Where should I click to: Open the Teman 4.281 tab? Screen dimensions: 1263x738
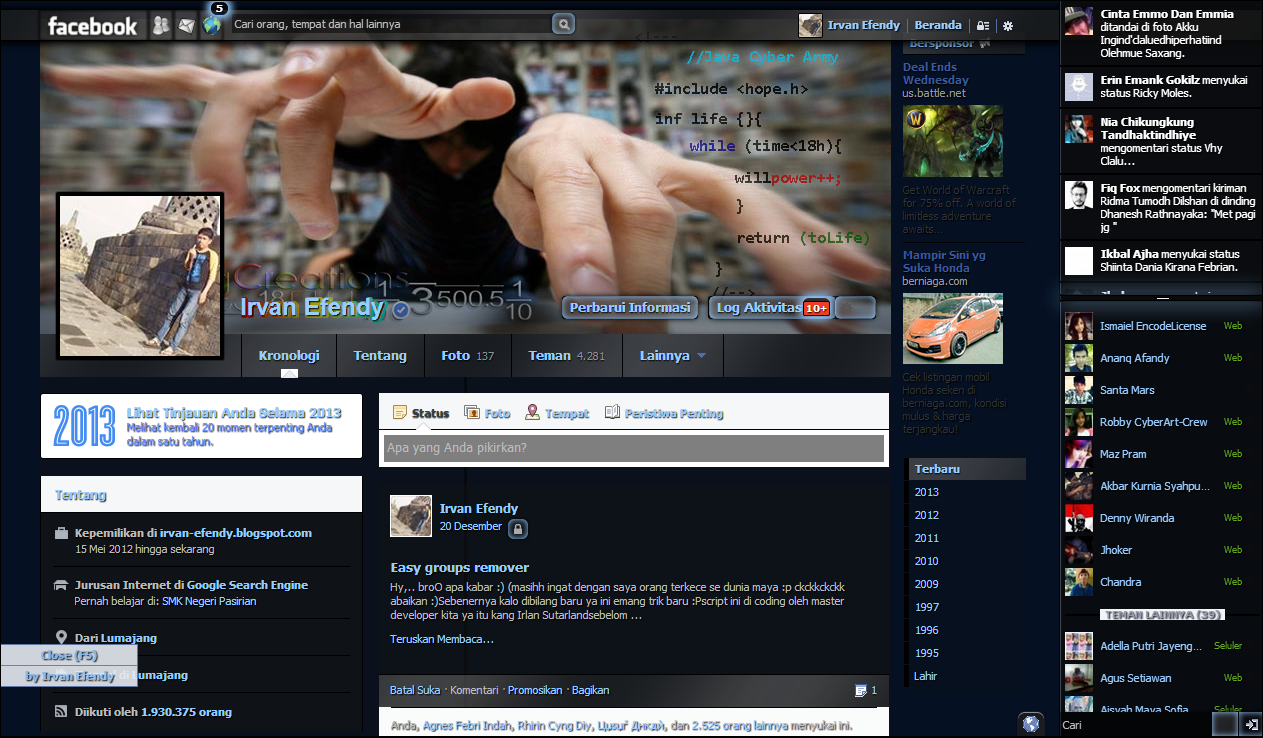567,355
